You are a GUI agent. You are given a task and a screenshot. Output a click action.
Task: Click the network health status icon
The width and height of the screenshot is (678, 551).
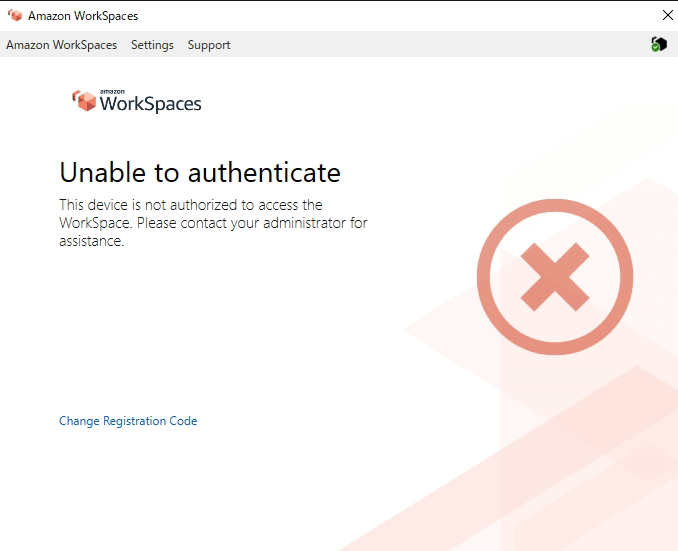point(659,44)
